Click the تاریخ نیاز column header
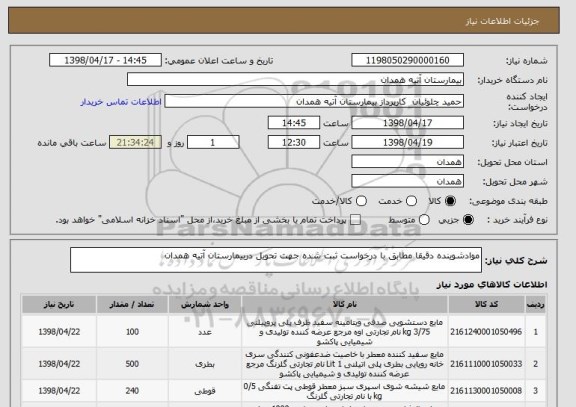This screenshot has width=576, height=407. pos(59,305)
